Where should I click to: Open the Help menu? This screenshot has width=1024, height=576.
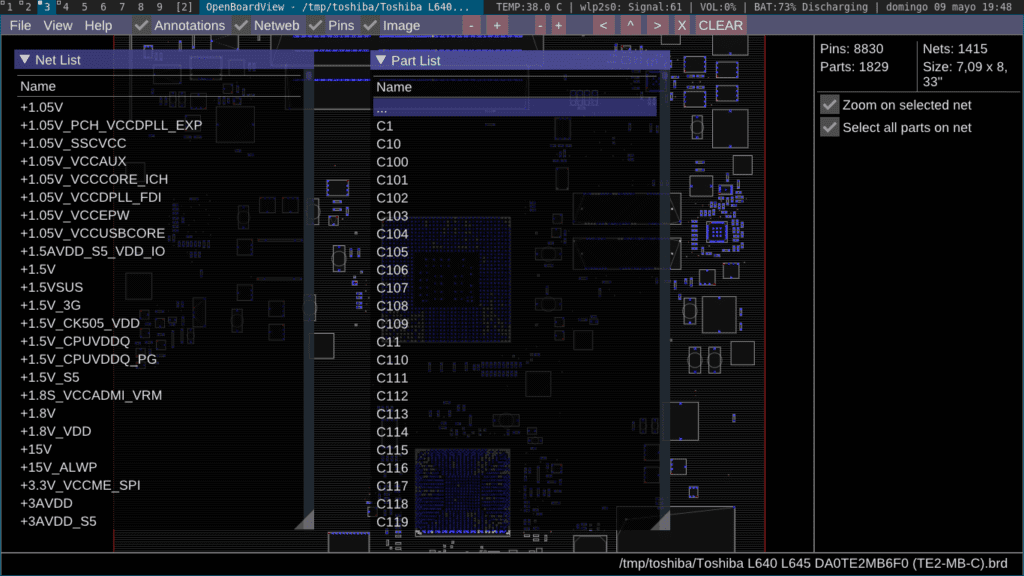[98, 25]
